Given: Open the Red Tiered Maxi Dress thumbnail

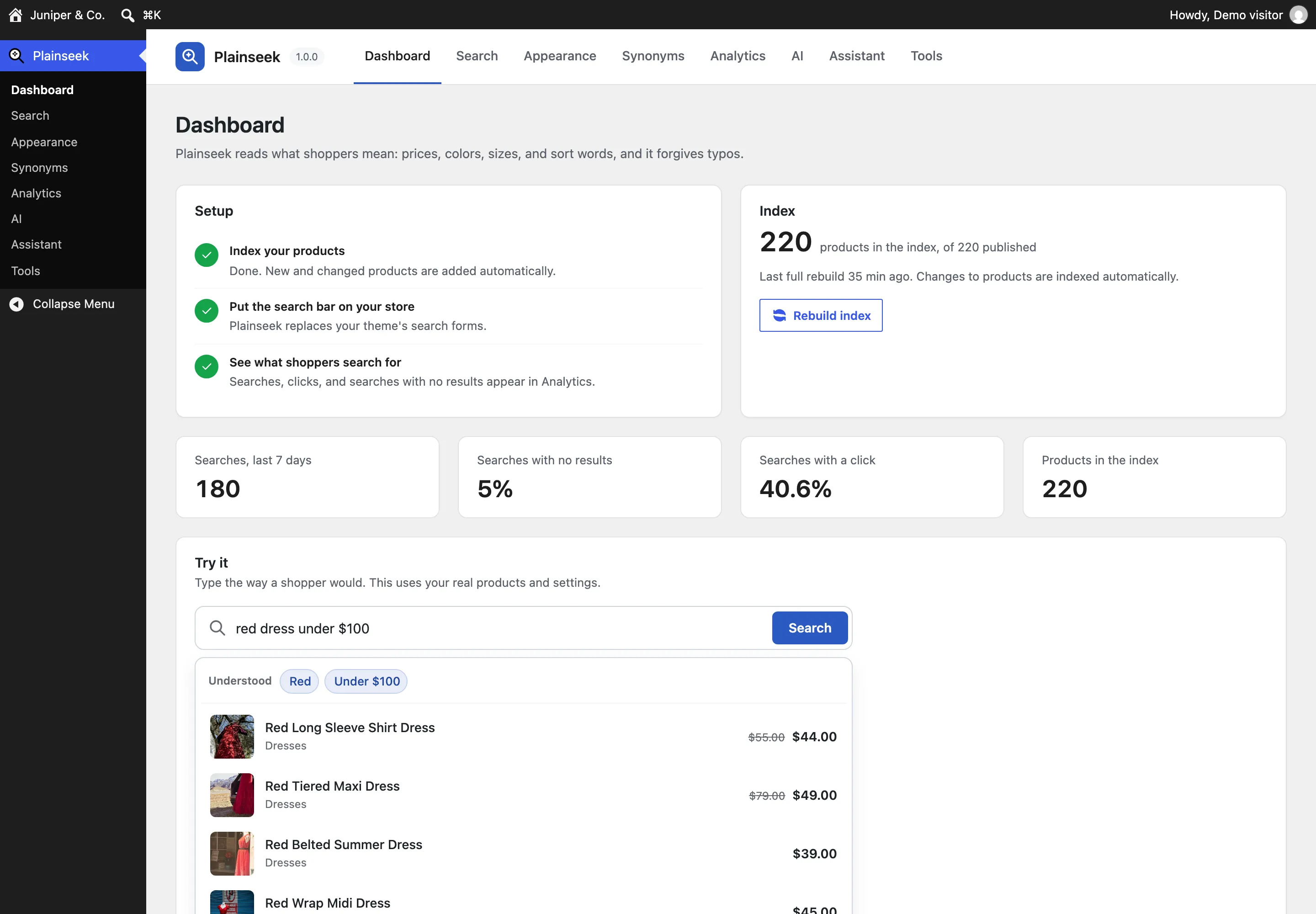Looking at the screenshot, I should click(232, 795).
